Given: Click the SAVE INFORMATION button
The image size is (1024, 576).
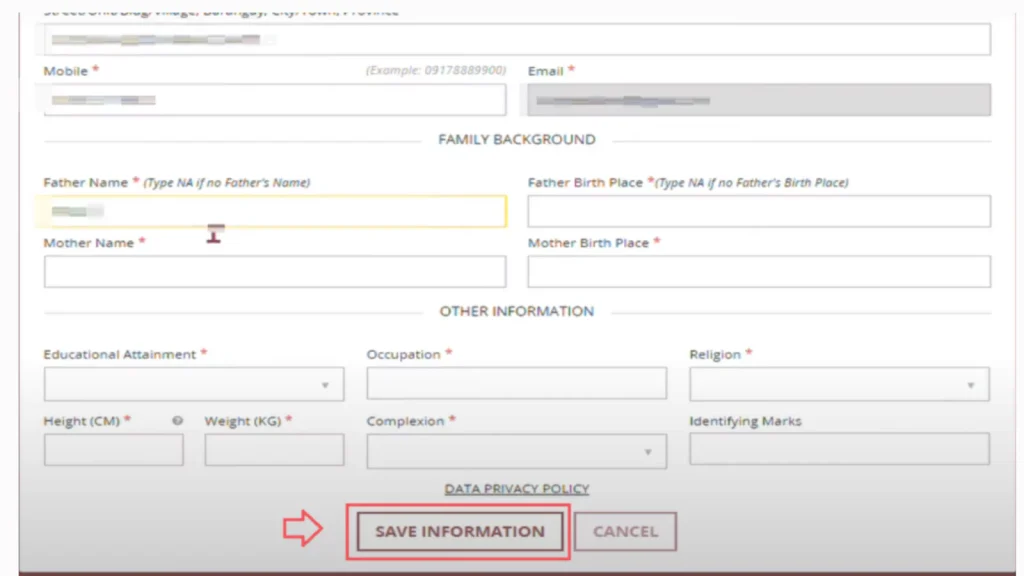Looking at the screenshot, I should click(458, 531).
